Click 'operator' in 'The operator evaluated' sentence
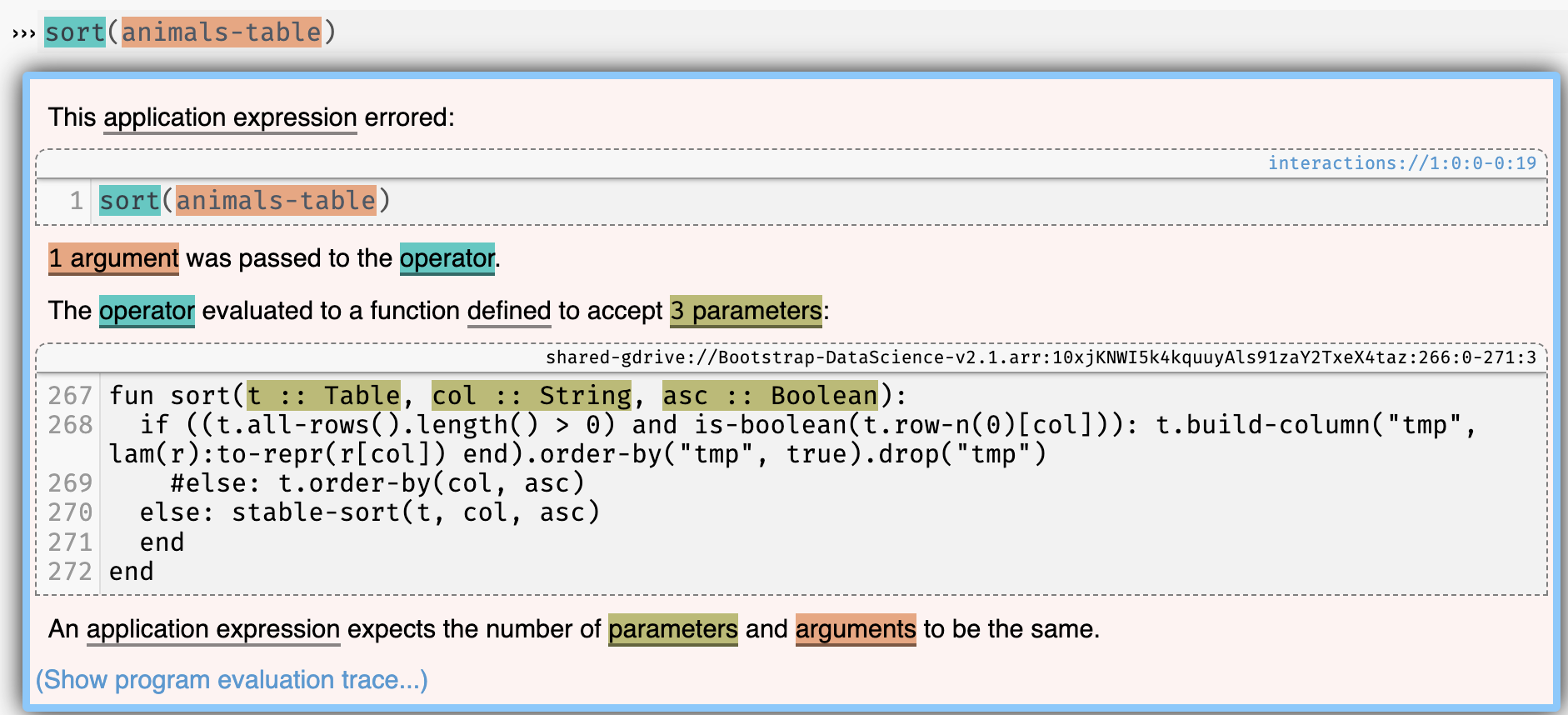1568x715 pixels. (x=147, y=311)
